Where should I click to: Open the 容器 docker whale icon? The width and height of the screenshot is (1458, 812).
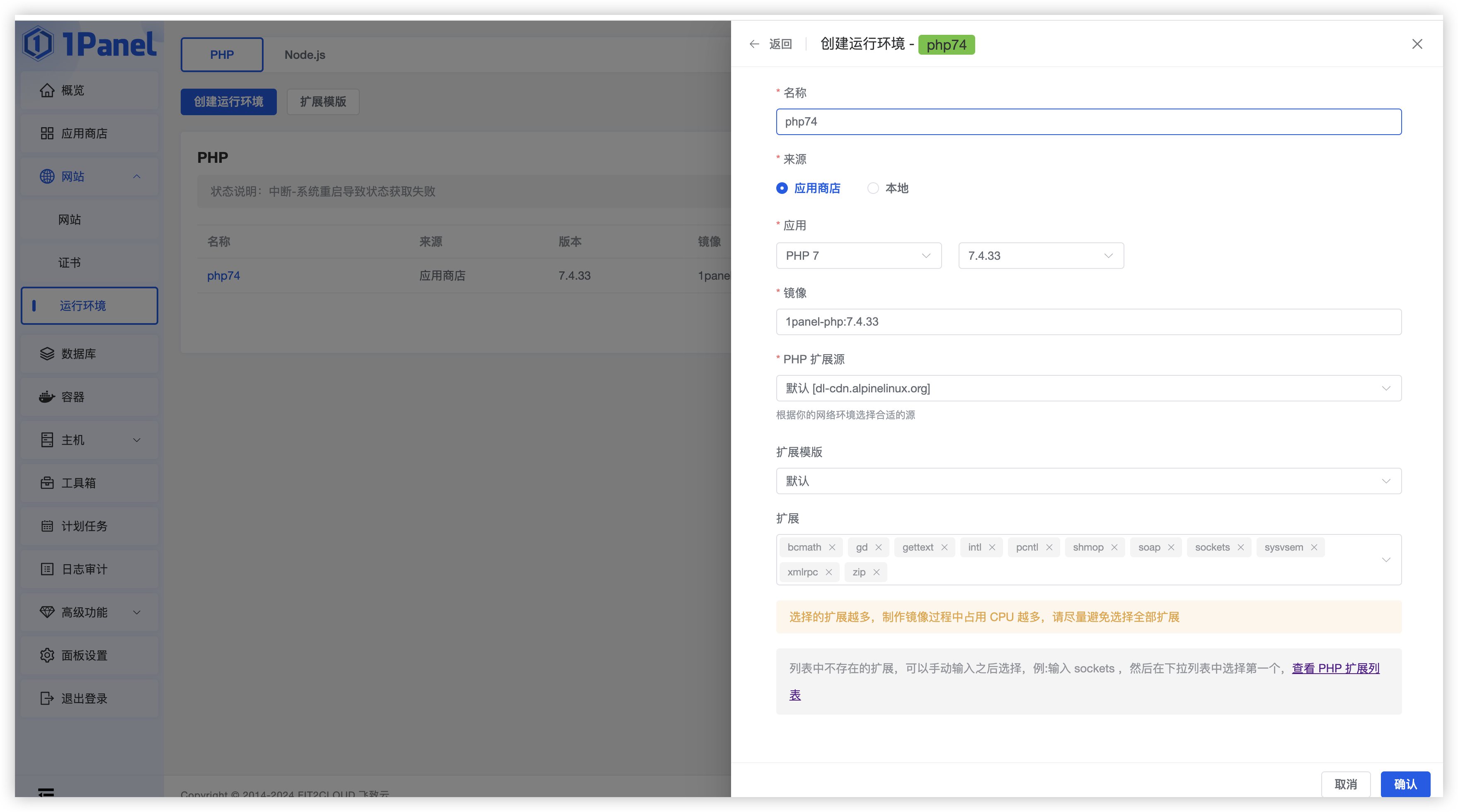(47, 396)
